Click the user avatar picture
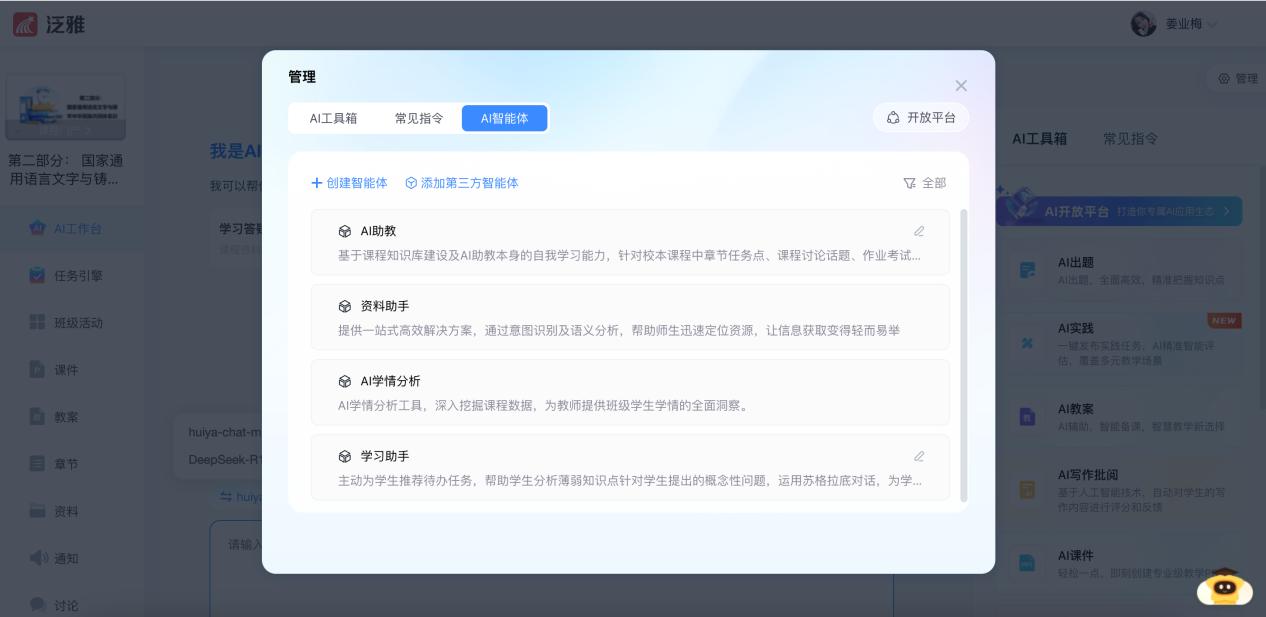Image resolution: width=1266 pixels, height=617 pixels. click(x=1143, y=24)
